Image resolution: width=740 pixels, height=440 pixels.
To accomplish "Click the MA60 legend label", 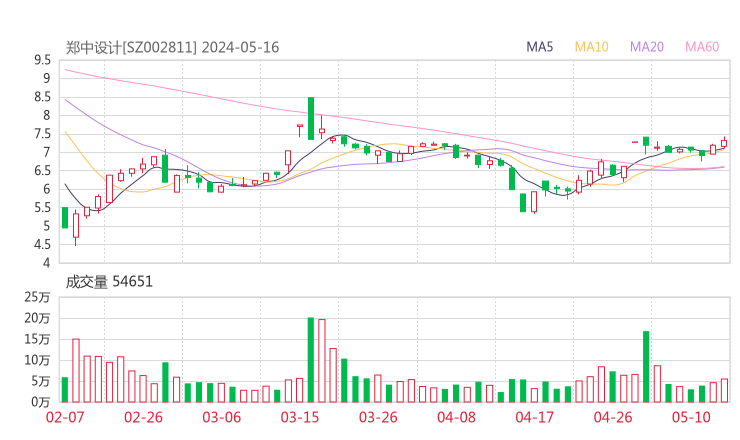I will [x=702, y=47].
